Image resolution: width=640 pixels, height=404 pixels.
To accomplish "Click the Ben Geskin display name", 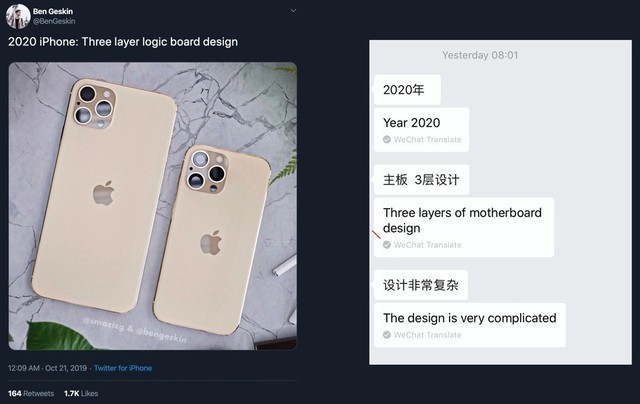I will [53, 11].
